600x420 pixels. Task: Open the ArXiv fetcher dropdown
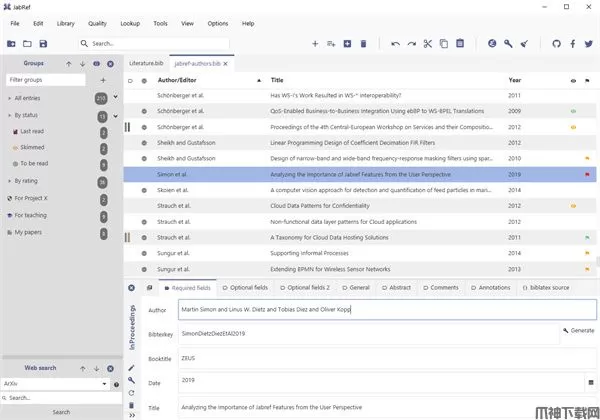tap(104, 384)
